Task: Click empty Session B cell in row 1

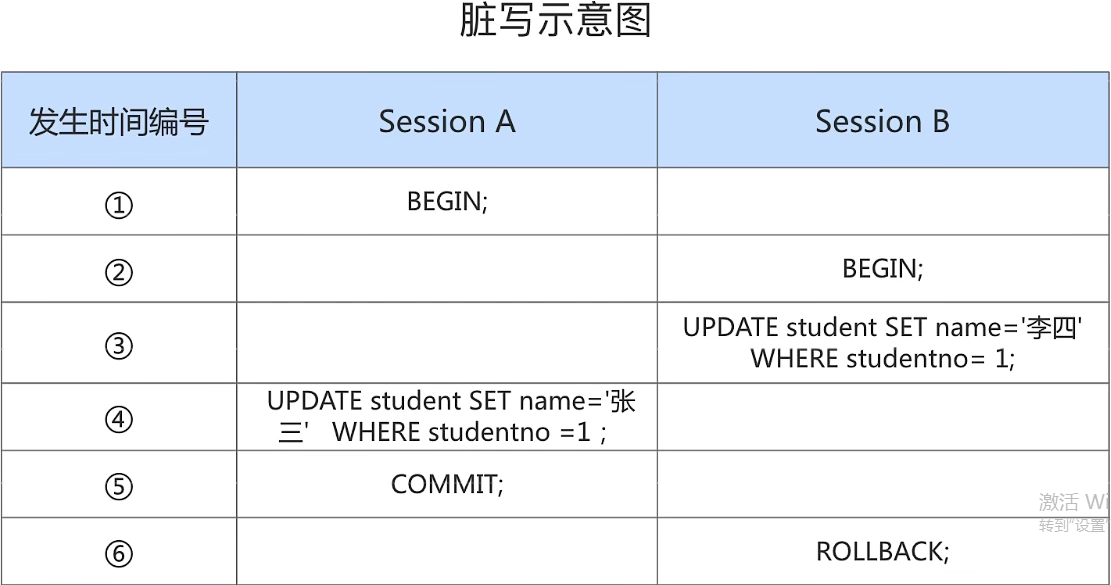Action: (883, 202)
